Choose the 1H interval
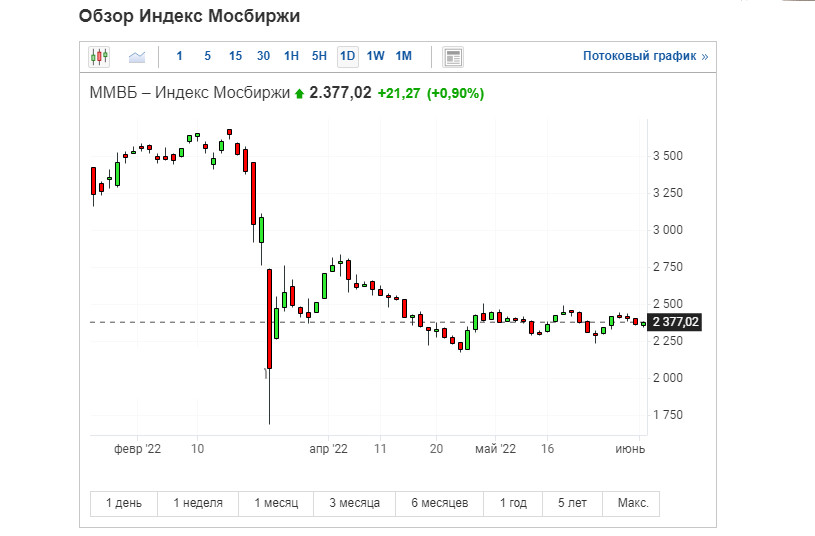815x536 pixels. [x=292, y=56]
